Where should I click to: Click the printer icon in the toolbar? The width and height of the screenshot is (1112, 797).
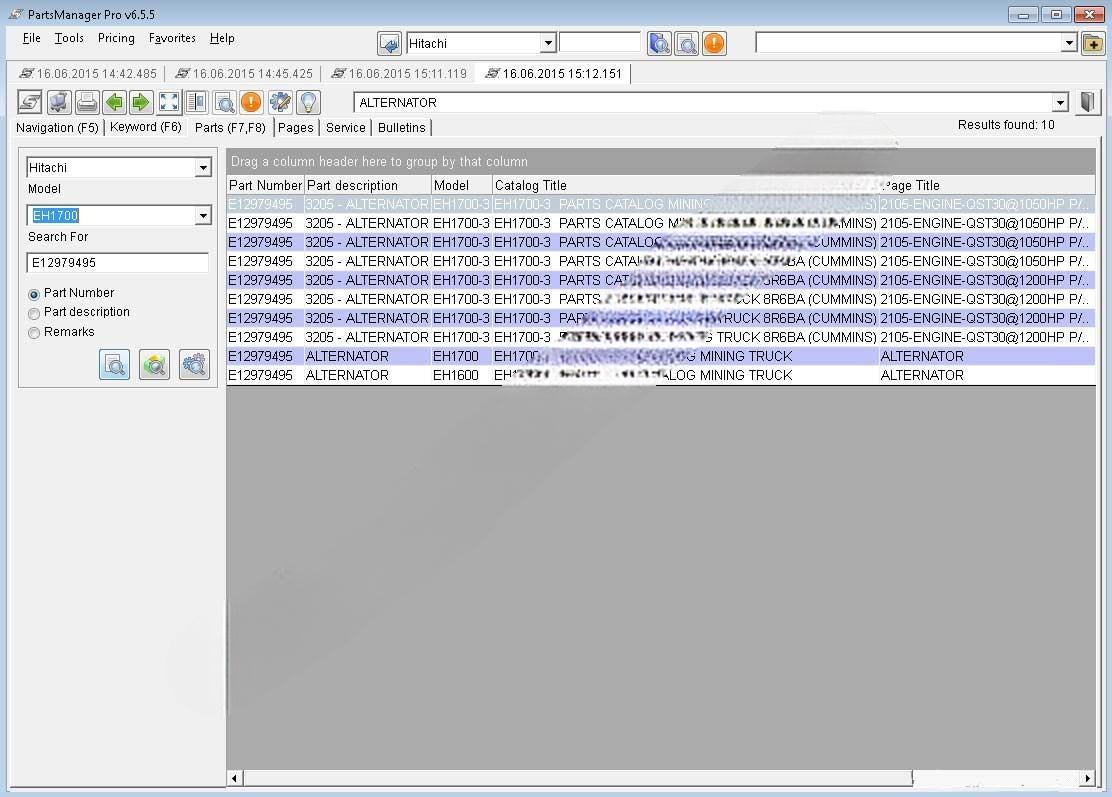[x=87, y=102]
